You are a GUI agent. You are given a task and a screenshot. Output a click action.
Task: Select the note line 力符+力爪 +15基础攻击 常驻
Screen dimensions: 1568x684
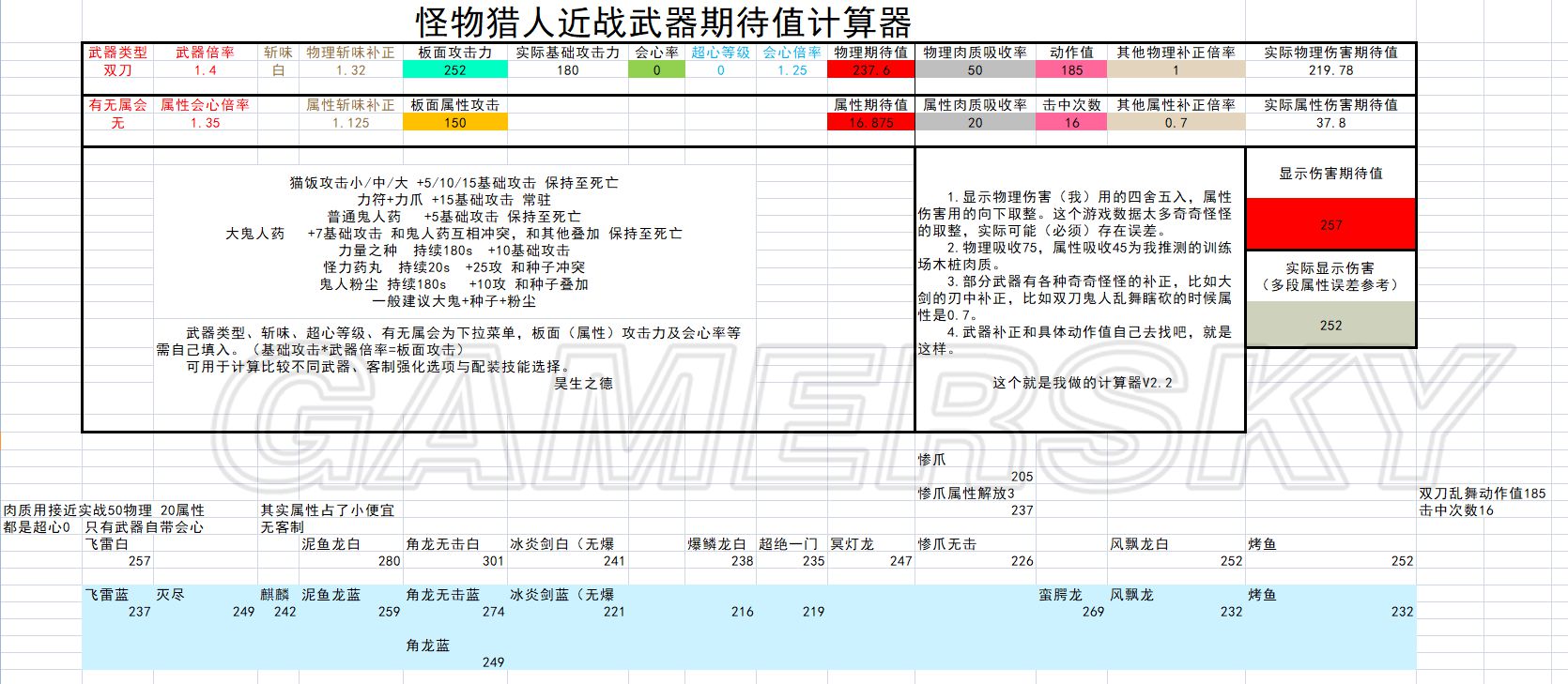454,200
